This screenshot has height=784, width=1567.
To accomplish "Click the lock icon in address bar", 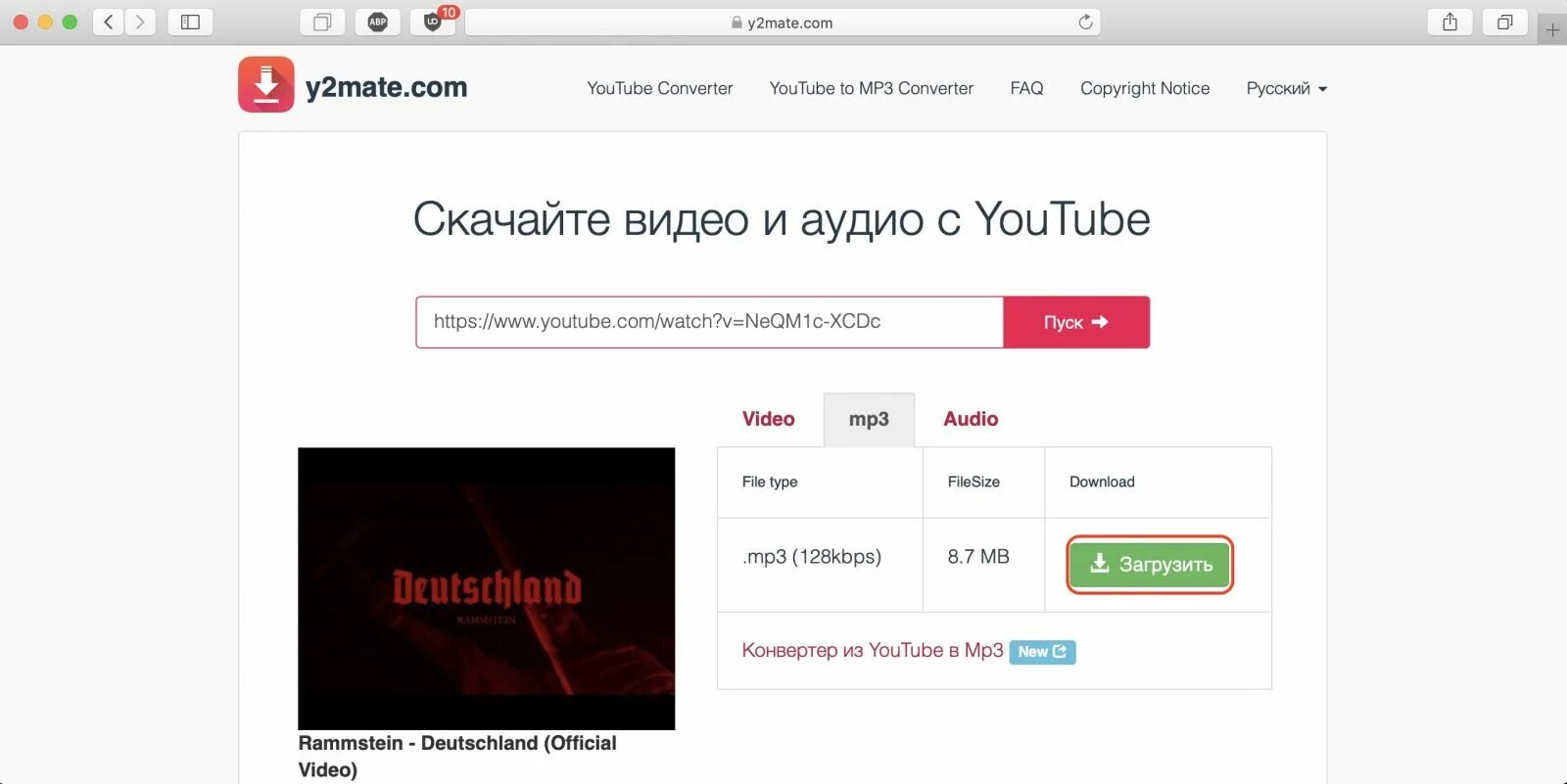I will 736,23.
